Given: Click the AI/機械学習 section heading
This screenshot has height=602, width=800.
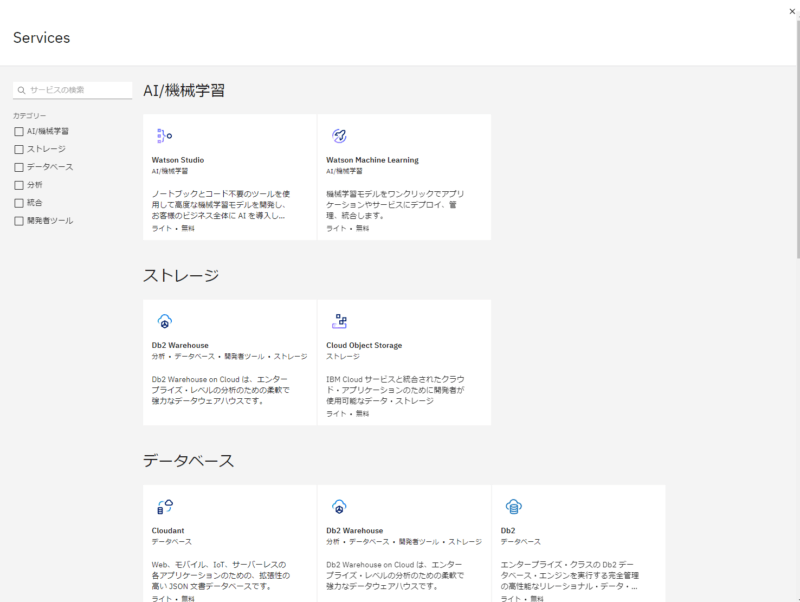Looking at the screenshot, I should tap(184, 91).
